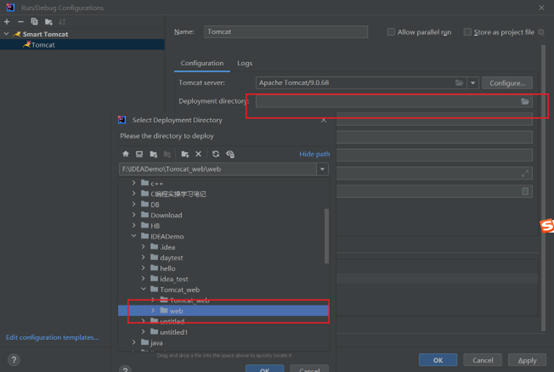
Task: Copy the selected run configuration
Action: (x=34, y=22)
